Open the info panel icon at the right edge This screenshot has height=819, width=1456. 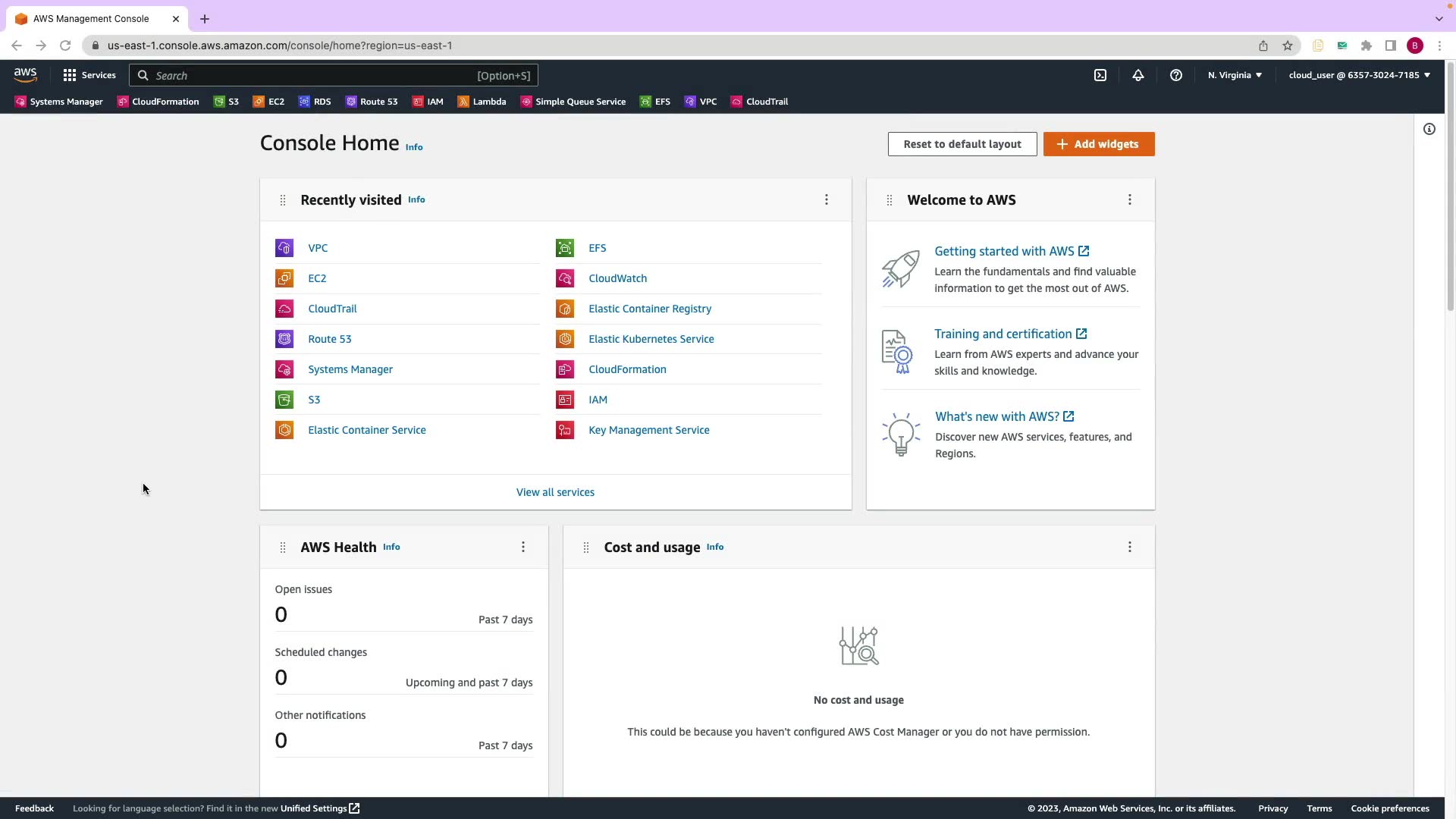(1429, 129)
